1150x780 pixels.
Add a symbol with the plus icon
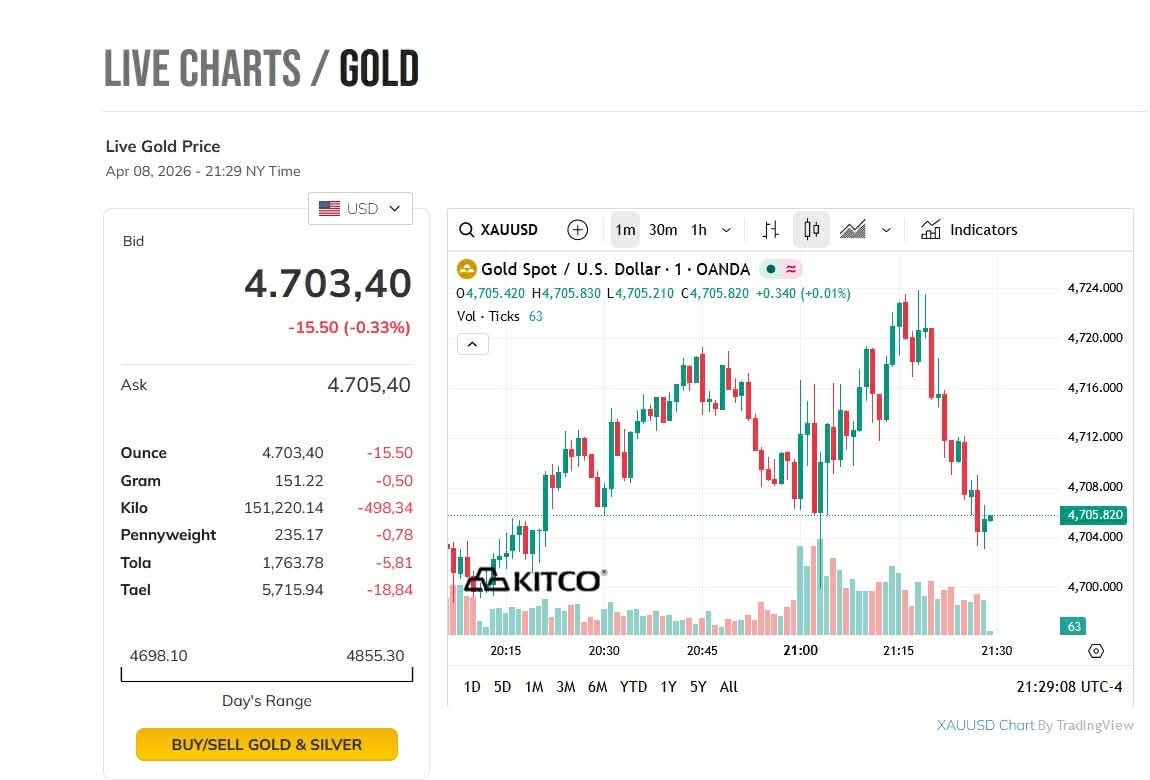click(x=577, y=230)
